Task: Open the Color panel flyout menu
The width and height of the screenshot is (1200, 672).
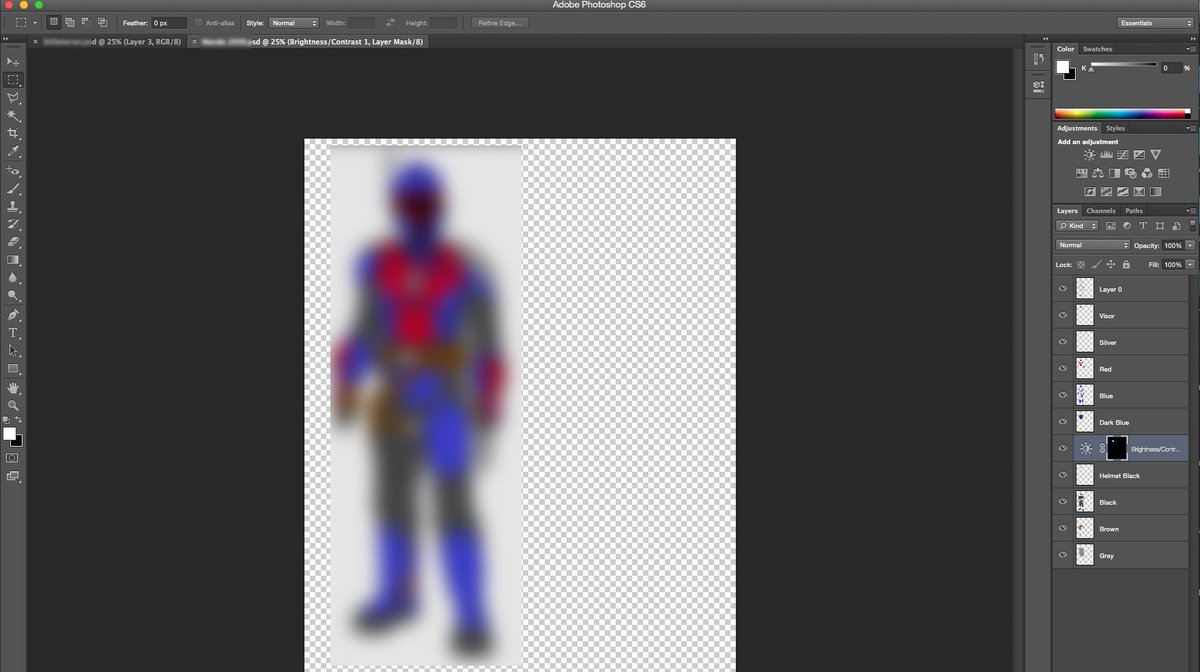Action: (x=1190, y=48)
